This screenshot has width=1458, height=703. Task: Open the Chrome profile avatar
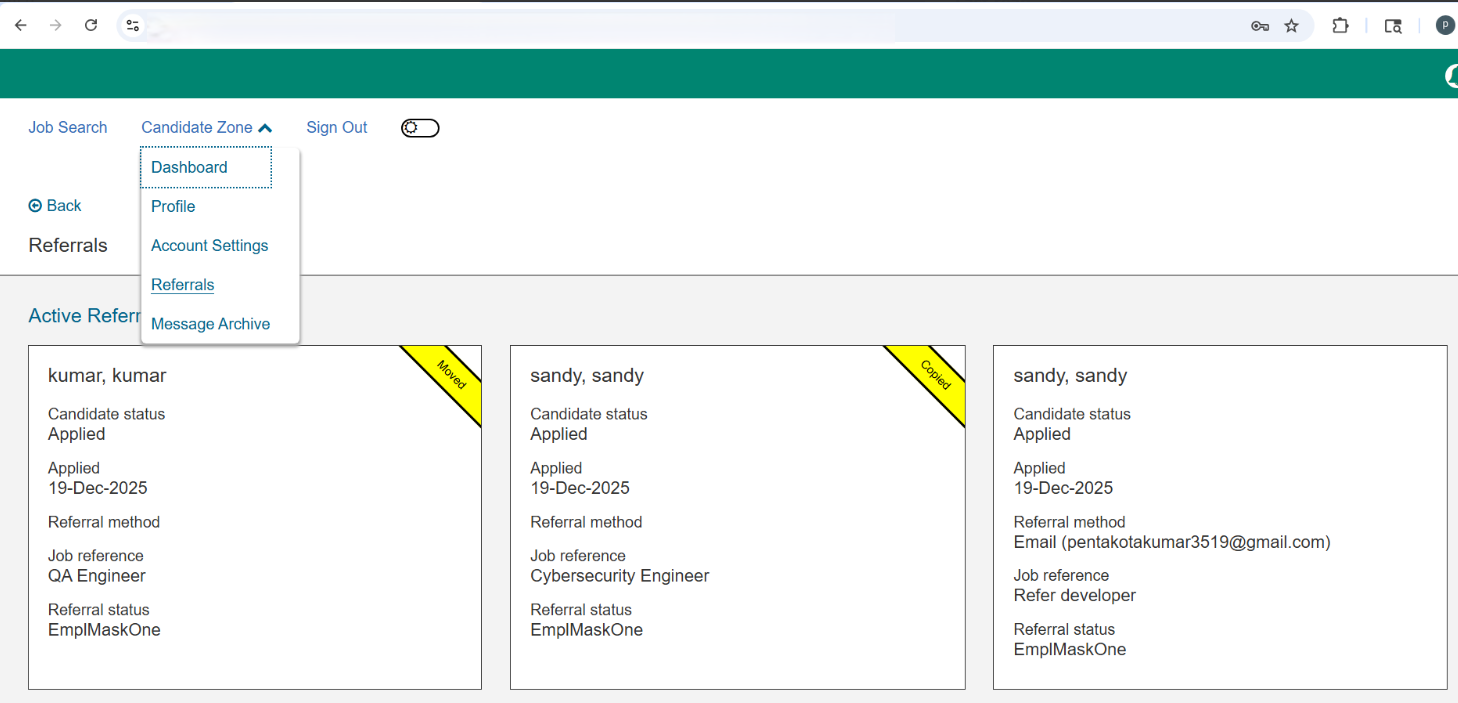[1445, 26]
